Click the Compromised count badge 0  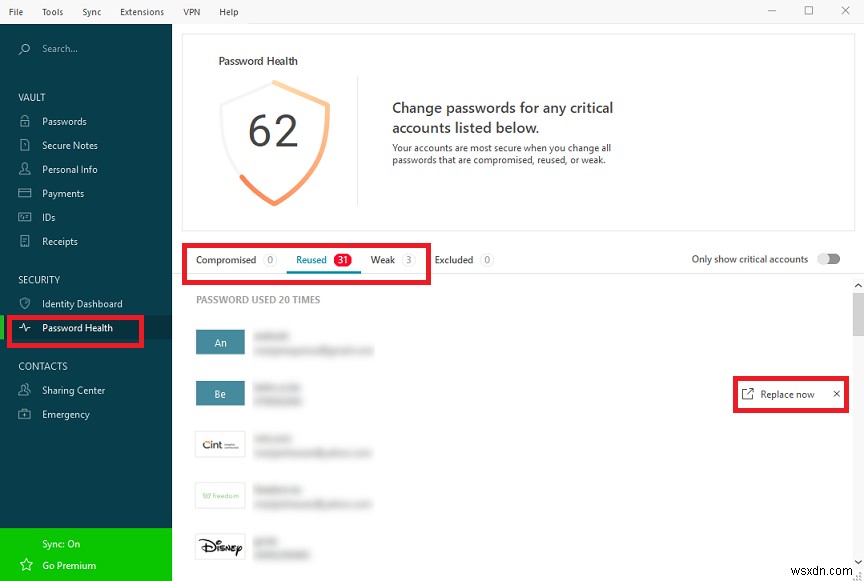coord(269,260)
